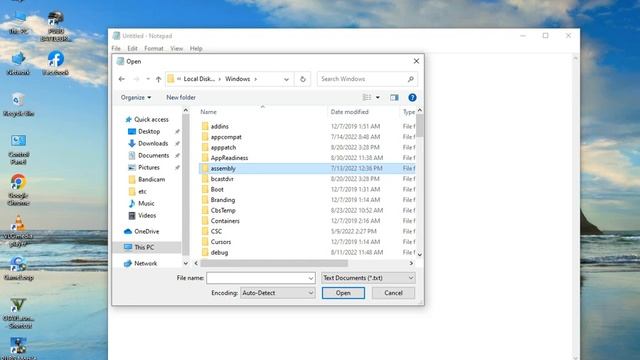This screenshot has width=640, height=360.
Task: Click the file list vertical scrollbar thumb
Action: 420,126
